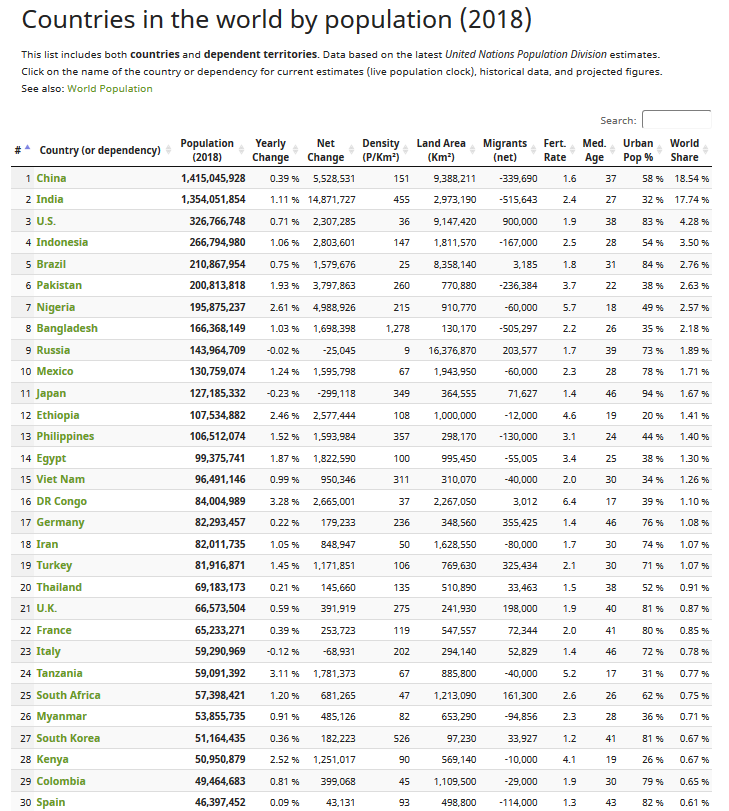Open the South Africa country link
The image size is (729, 811).
point(68,695)
